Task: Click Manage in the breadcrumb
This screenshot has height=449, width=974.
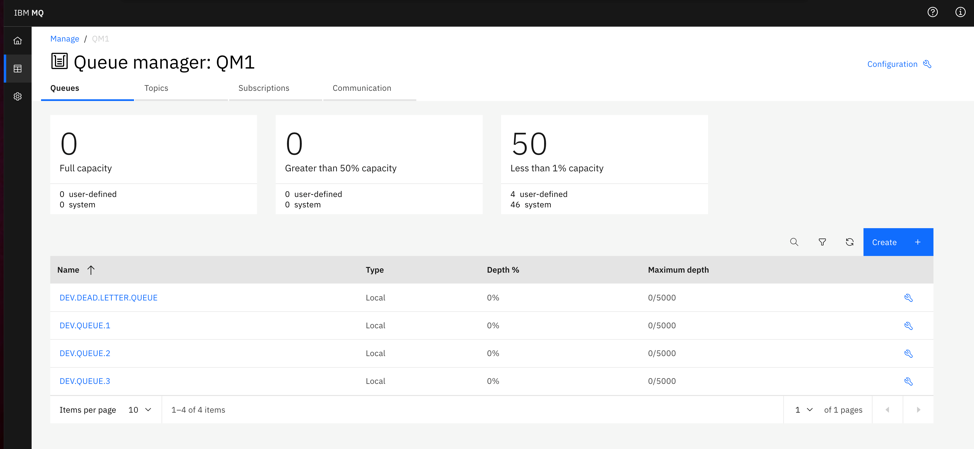Action: point(65,39)
